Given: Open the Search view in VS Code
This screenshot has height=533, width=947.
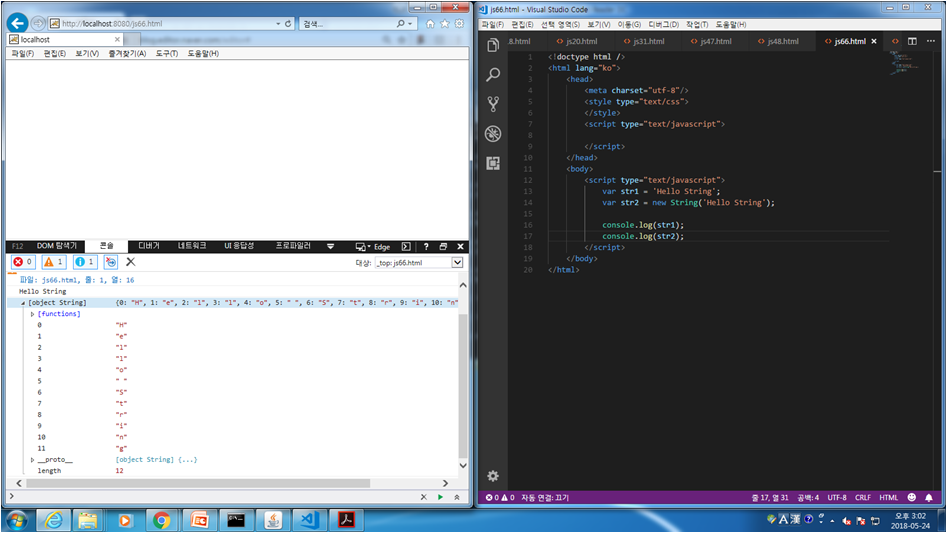Looking at the screenshot, I should pyautogui.click(x=493, y=74).
